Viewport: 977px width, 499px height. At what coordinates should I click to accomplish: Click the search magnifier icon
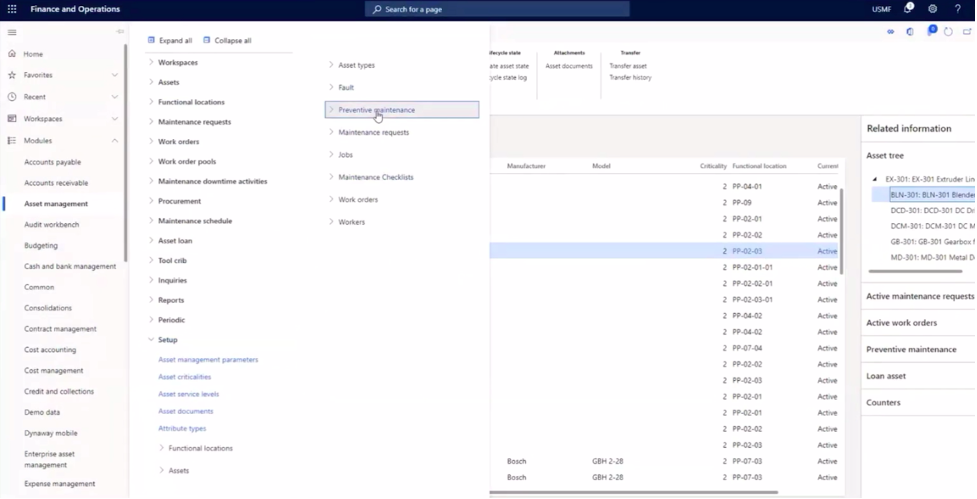376,9
